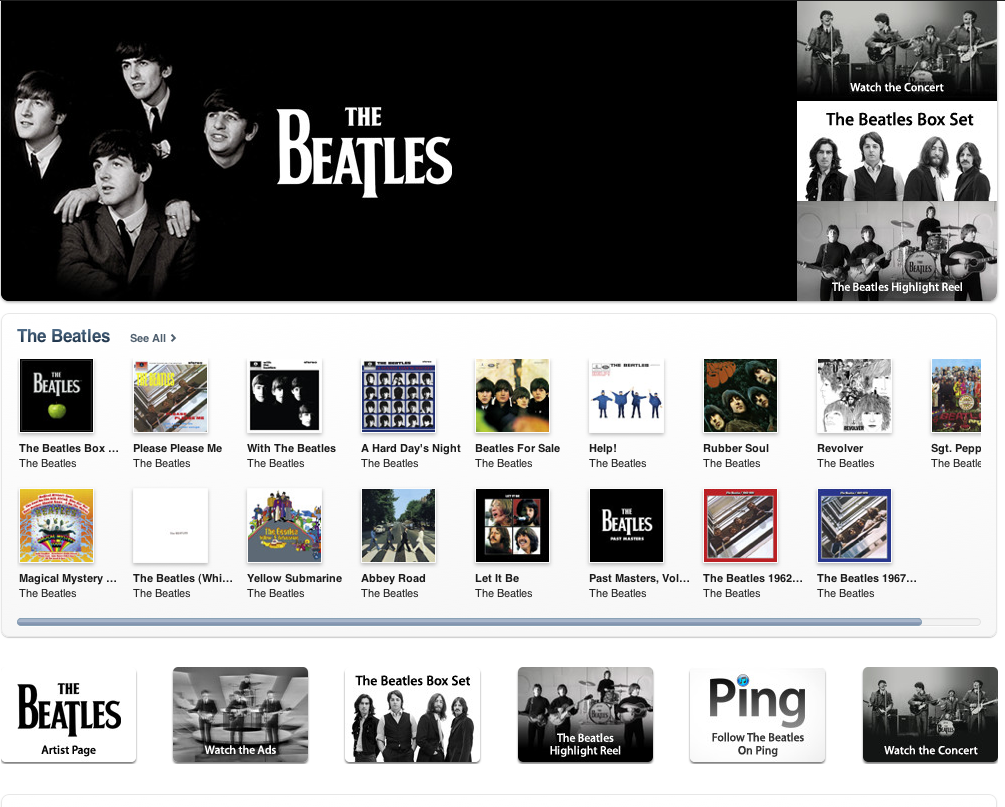Open the Beatles Artist Page tile
This screenshot has width=1005, height=807.
click(69, 715)
